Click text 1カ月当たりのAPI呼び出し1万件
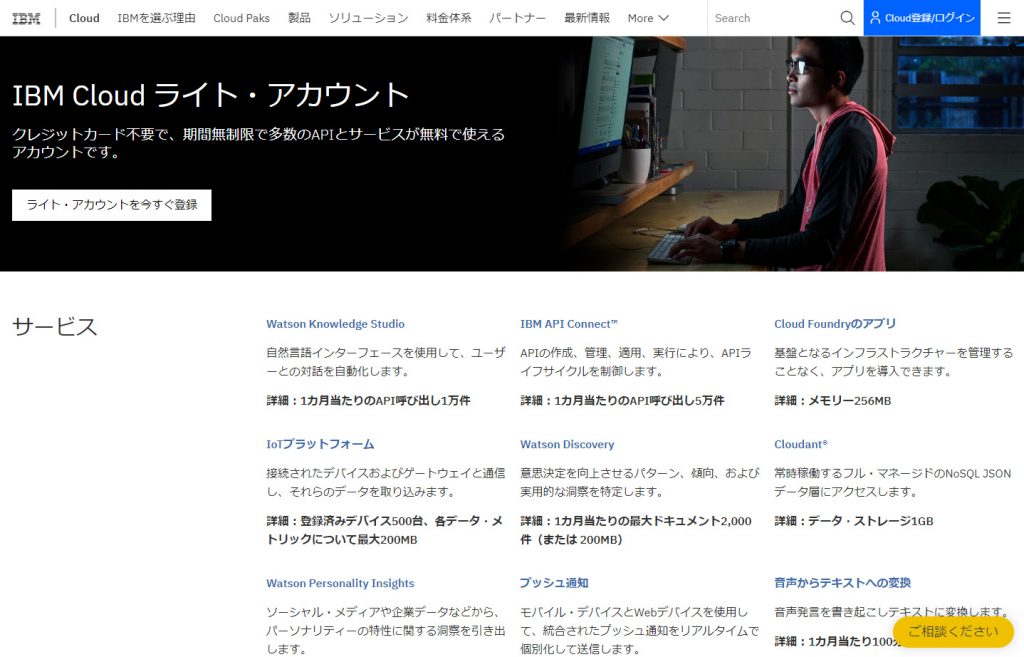This screenshot has width=1024, height=657. pyautogui.click(x=385, y=400)
